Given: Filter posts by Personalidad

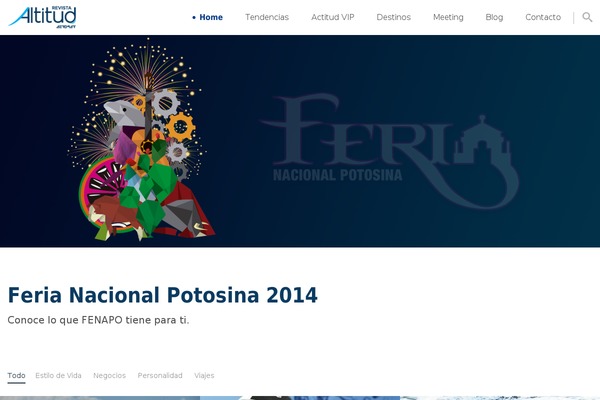Looking at the screenshot, I should 160,376.
